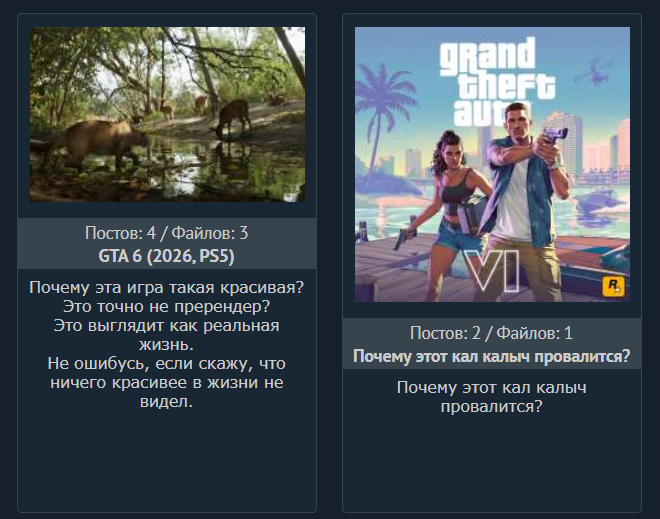Click the Rockstar logo on the cover
Image resolution: width=660 pixels, height=519 pixels.
coord(613,286)
